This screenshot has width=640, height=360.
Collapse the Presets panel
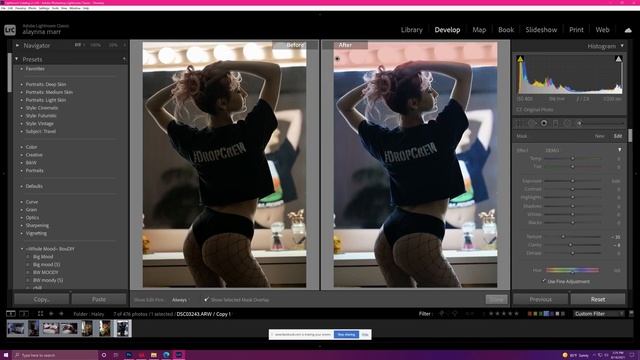[x=17, y=59]
